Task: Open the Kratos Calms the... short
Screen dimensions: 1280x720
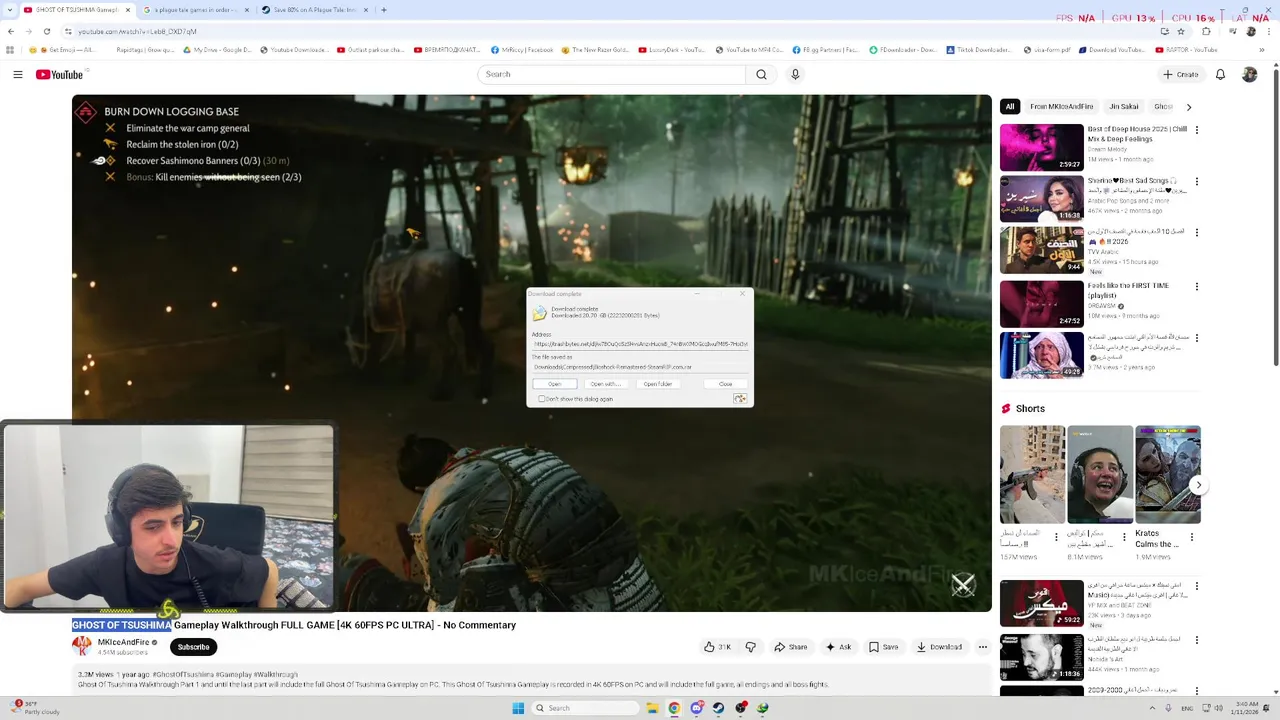Action: pyautogui.click(x=1167, y=475)
